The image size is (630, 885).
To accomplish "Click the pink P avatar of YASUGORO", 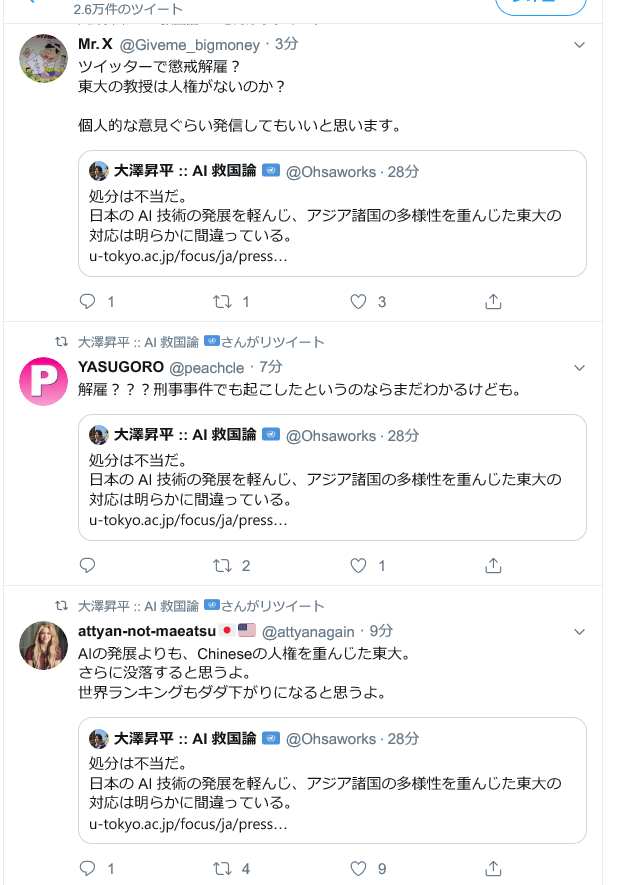I will pos(44,381).
